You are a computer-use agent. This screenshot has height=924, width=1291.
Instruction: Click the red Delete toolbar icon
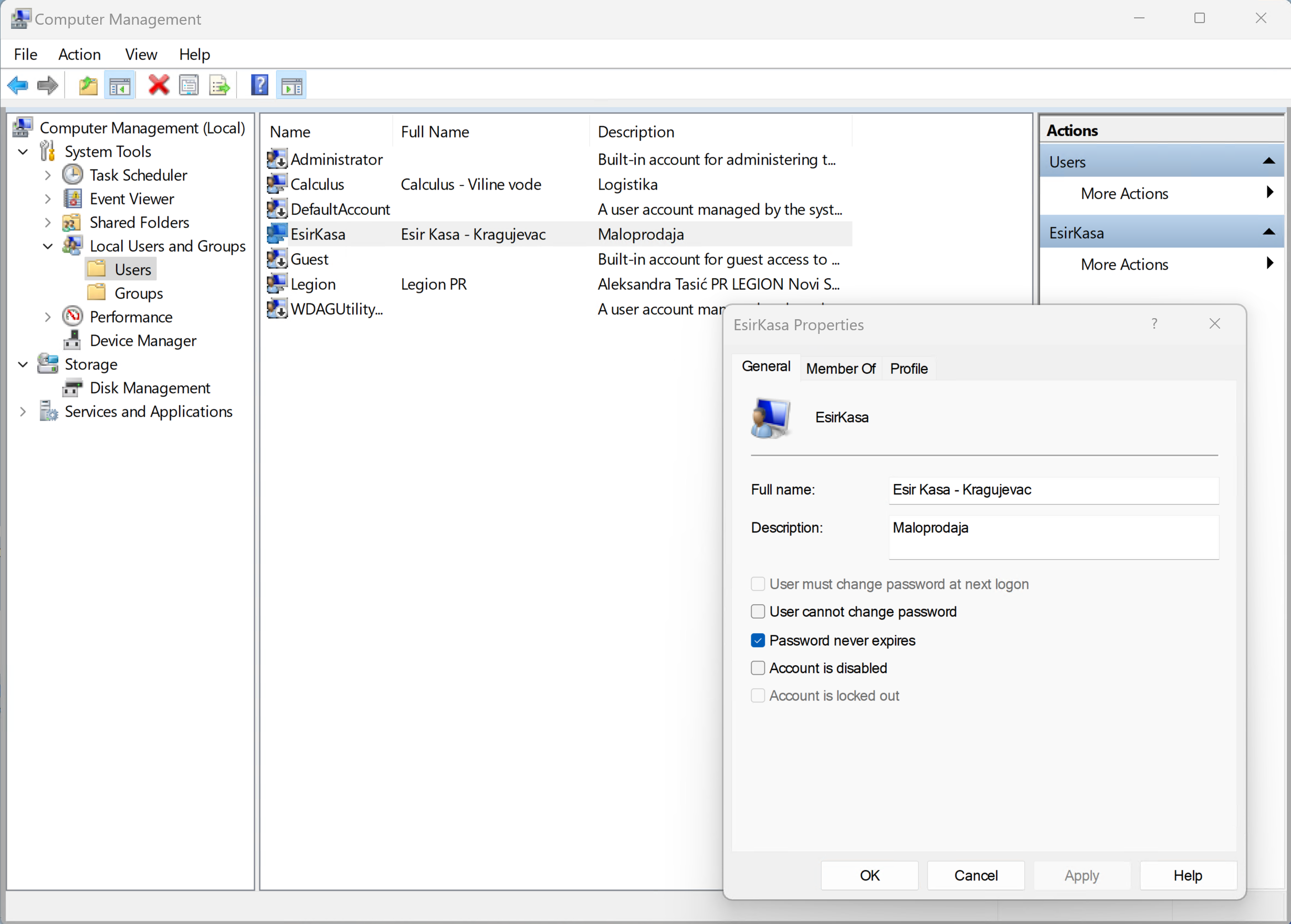point(159,86)
